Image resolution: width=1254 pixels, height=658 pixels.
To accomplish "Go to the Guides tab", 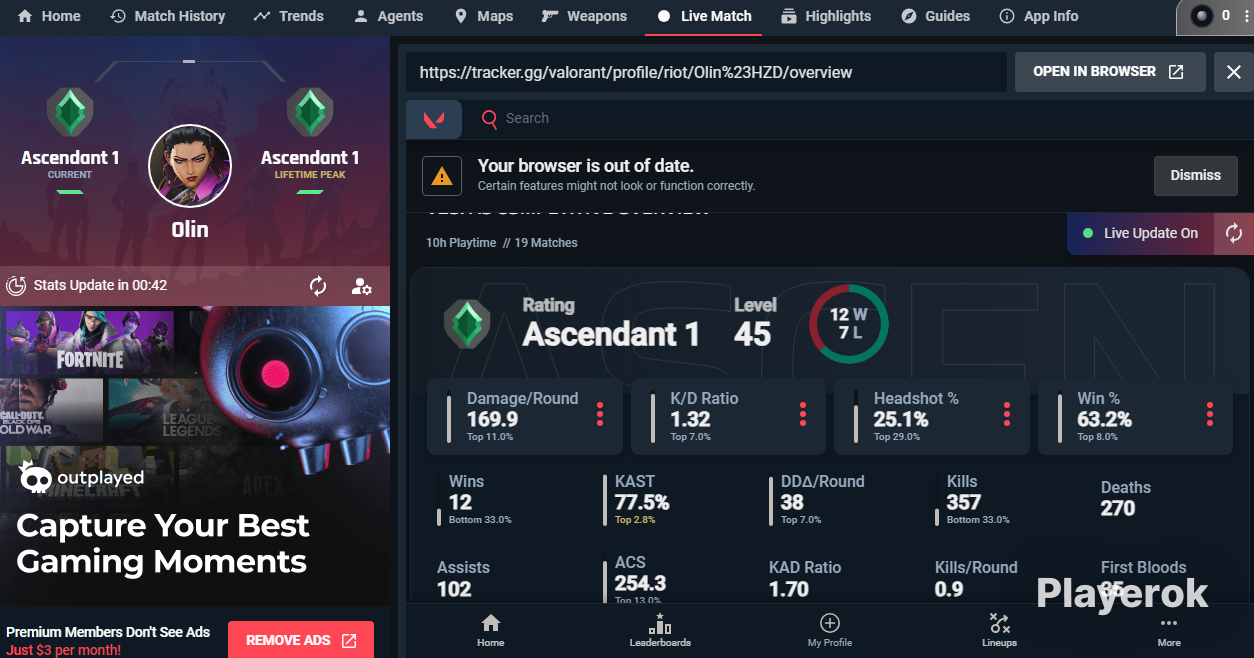I will click(935, 16).
